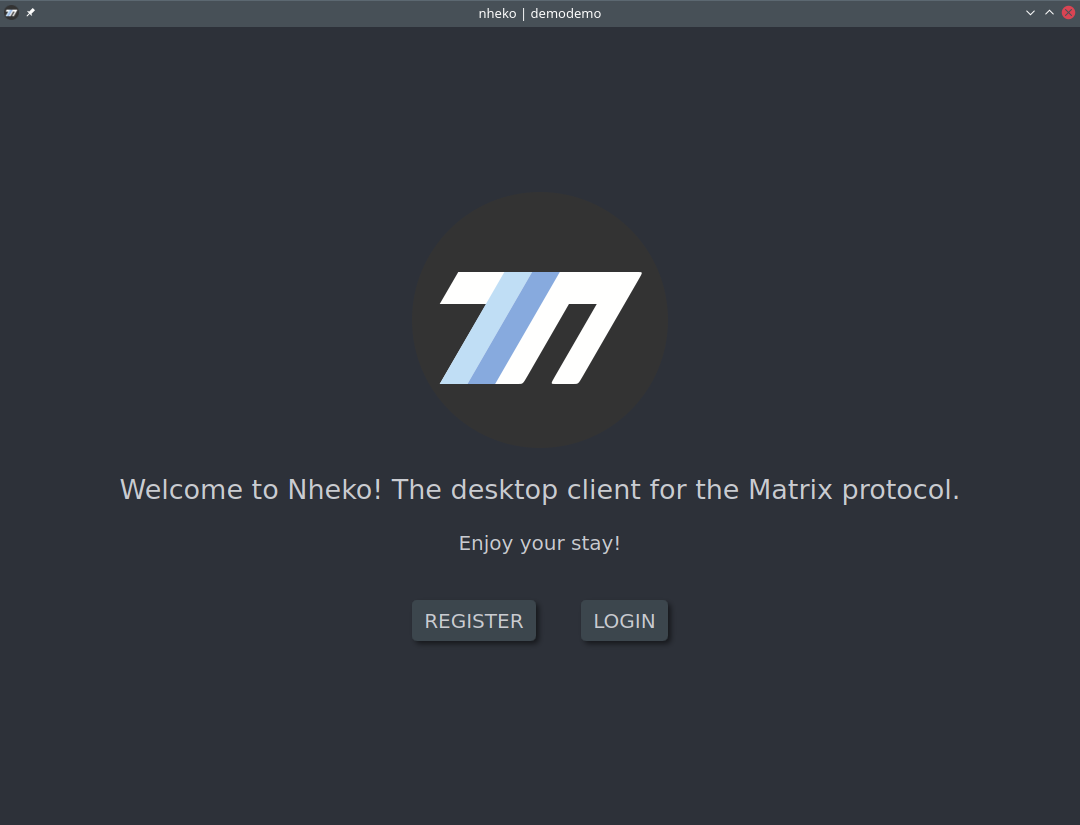Click the "Enjoy your stay!" subtitle

tap(540, 543)
